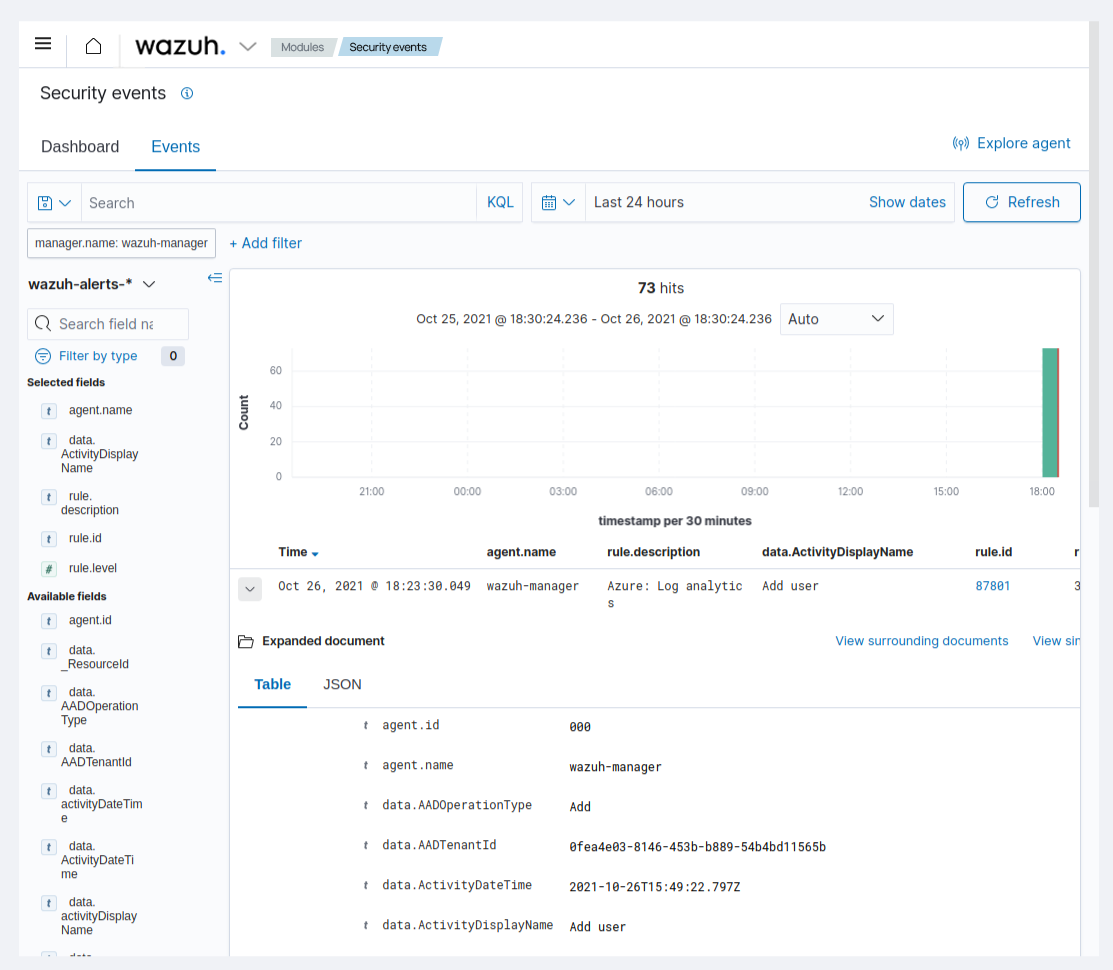Sort by the Time column header
The image size is (1113, 970).
tap(298, 552)
